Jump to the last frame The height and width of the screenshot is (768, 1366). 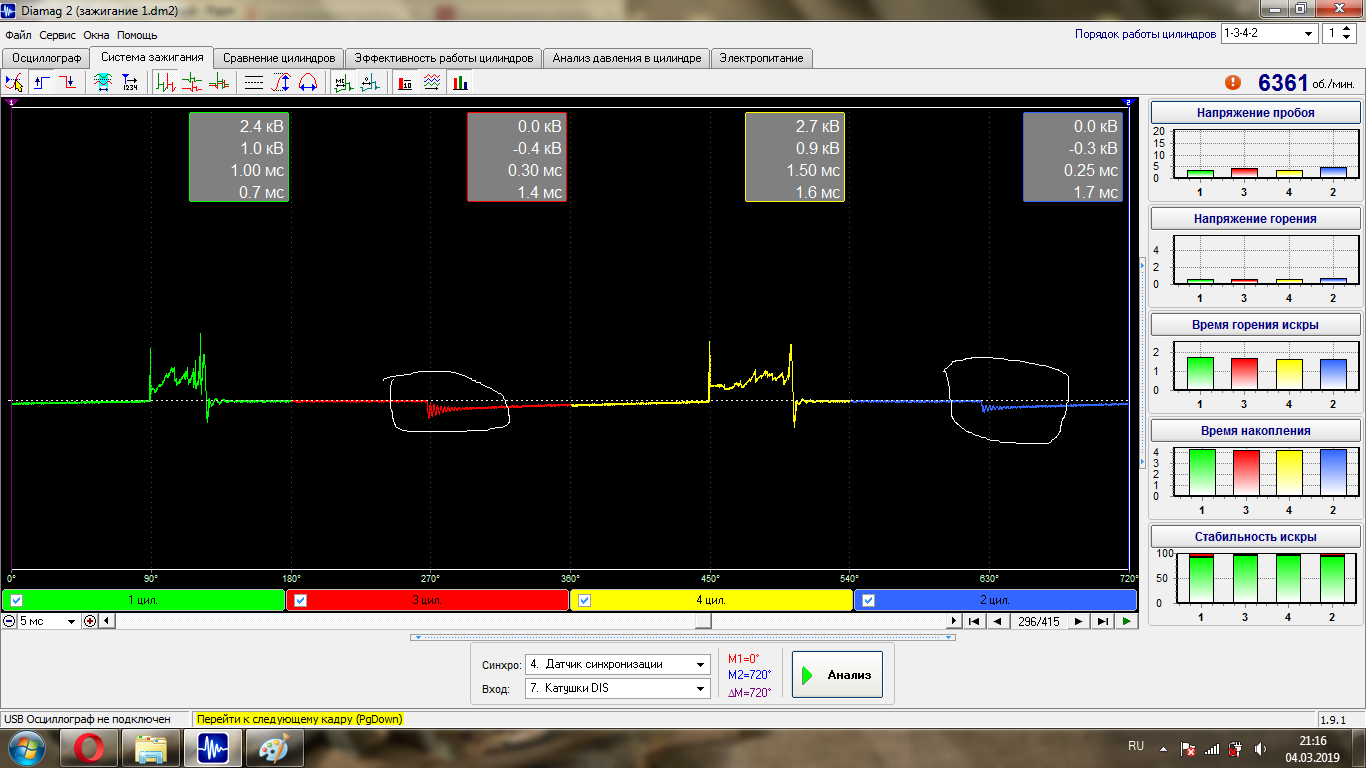pyautogui.click(x=1102, y=621)
